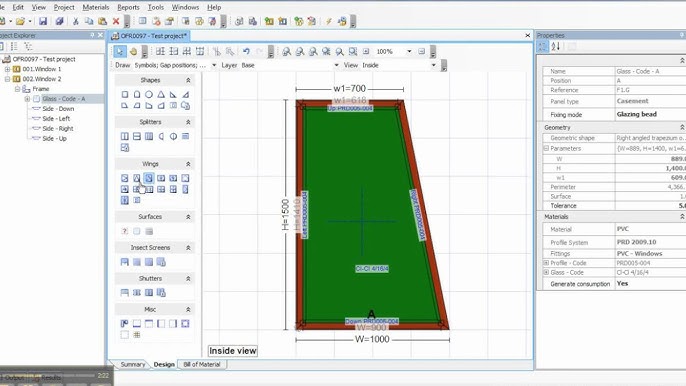The height and width of the screenshot is (386, 686).
Task: Select the circle shape icon
Action: point(149,94)
